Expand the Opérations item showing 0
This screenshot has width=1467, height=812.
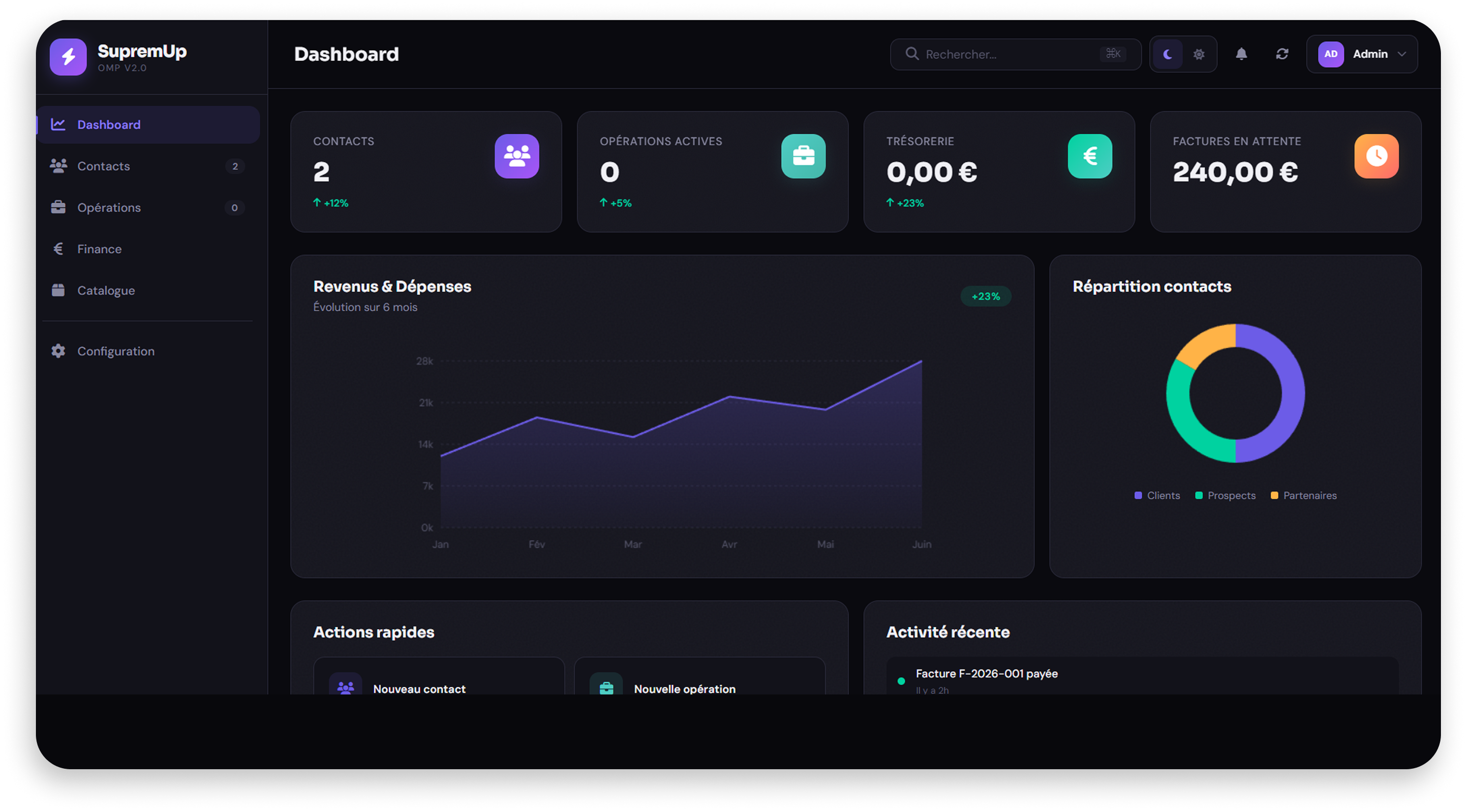(x=234, y=207)
